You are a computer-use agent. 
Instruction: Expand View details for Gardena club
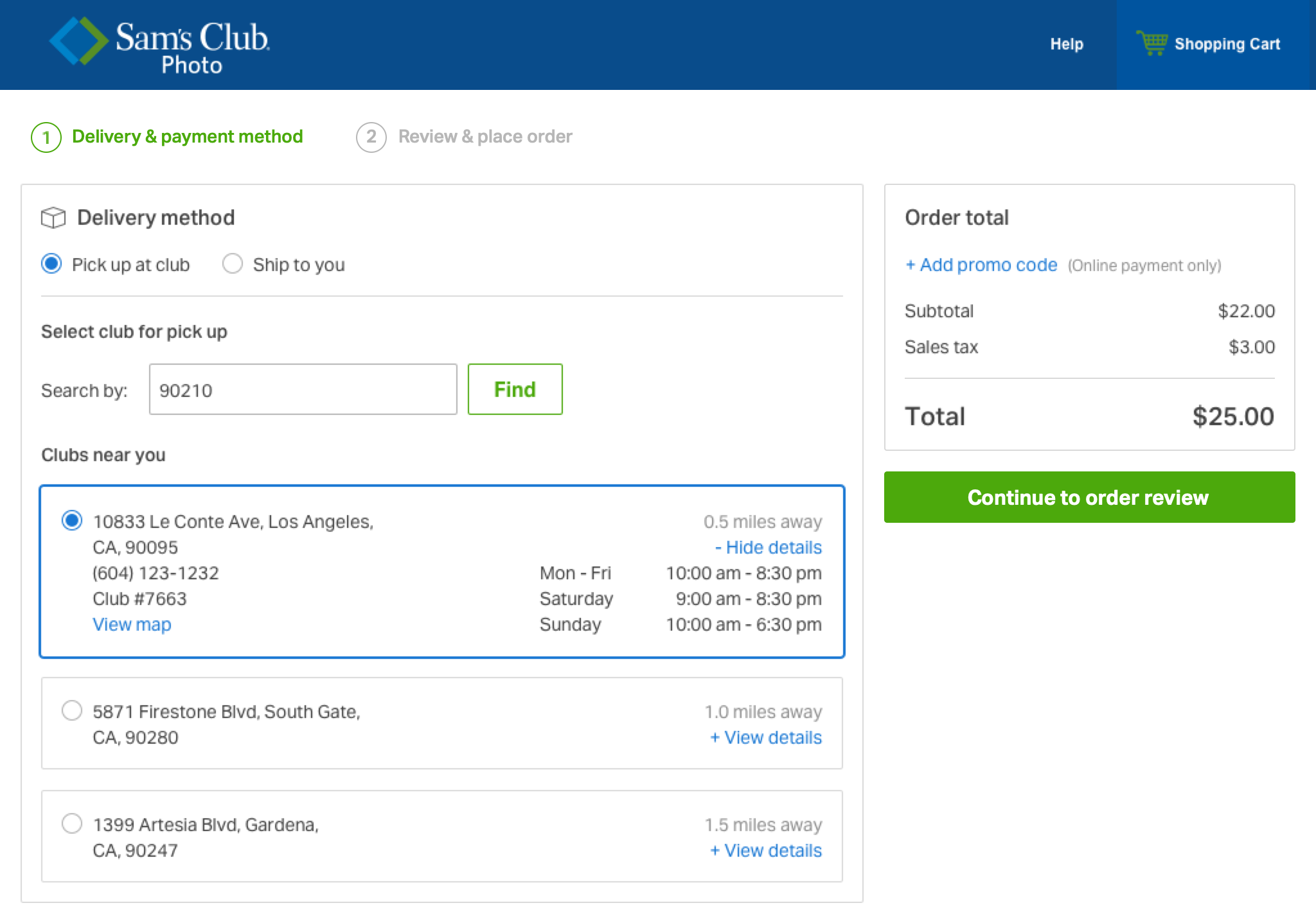766,850
